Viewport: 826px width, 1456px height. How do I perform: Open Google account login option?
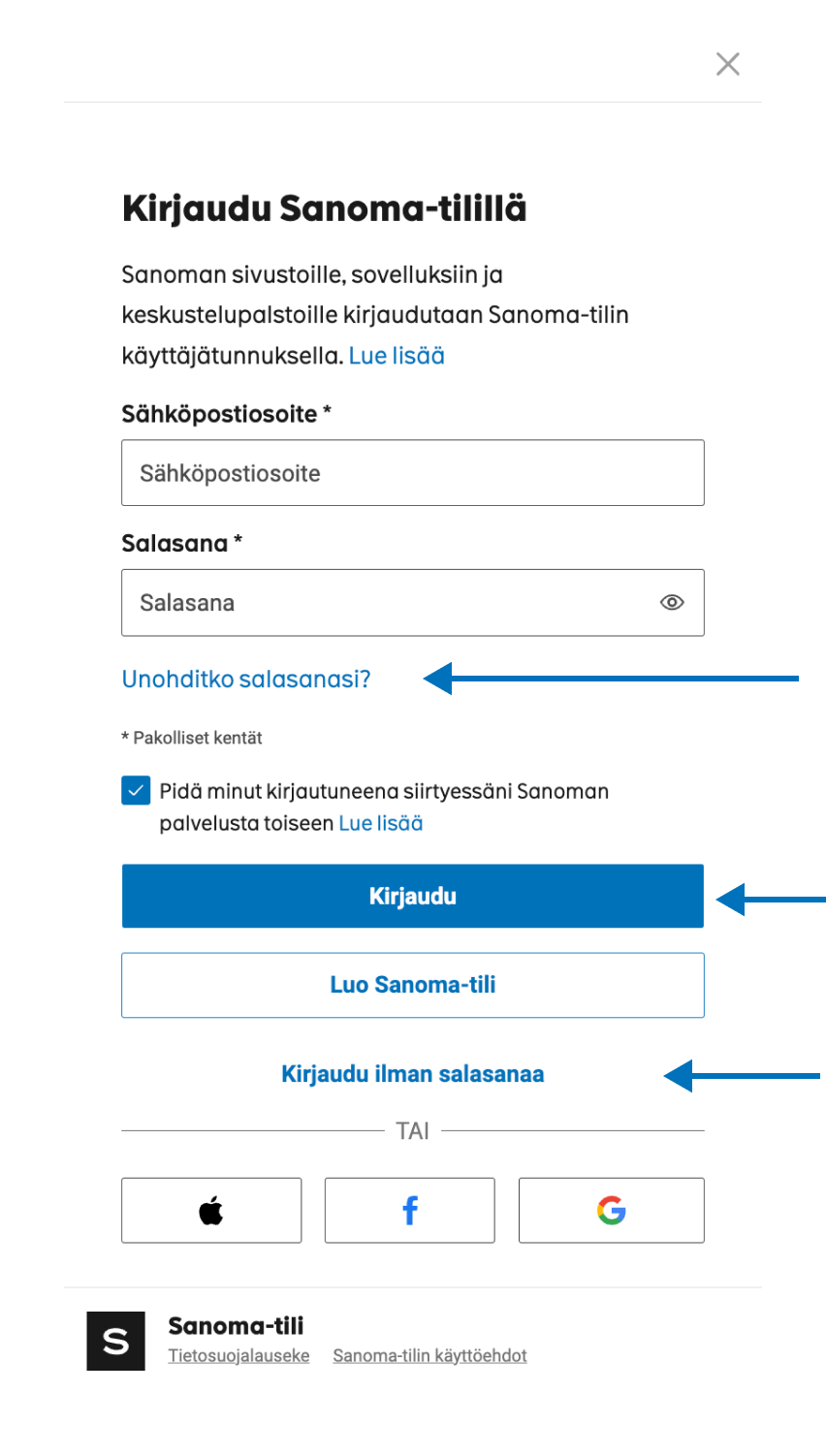point(611,1210)
